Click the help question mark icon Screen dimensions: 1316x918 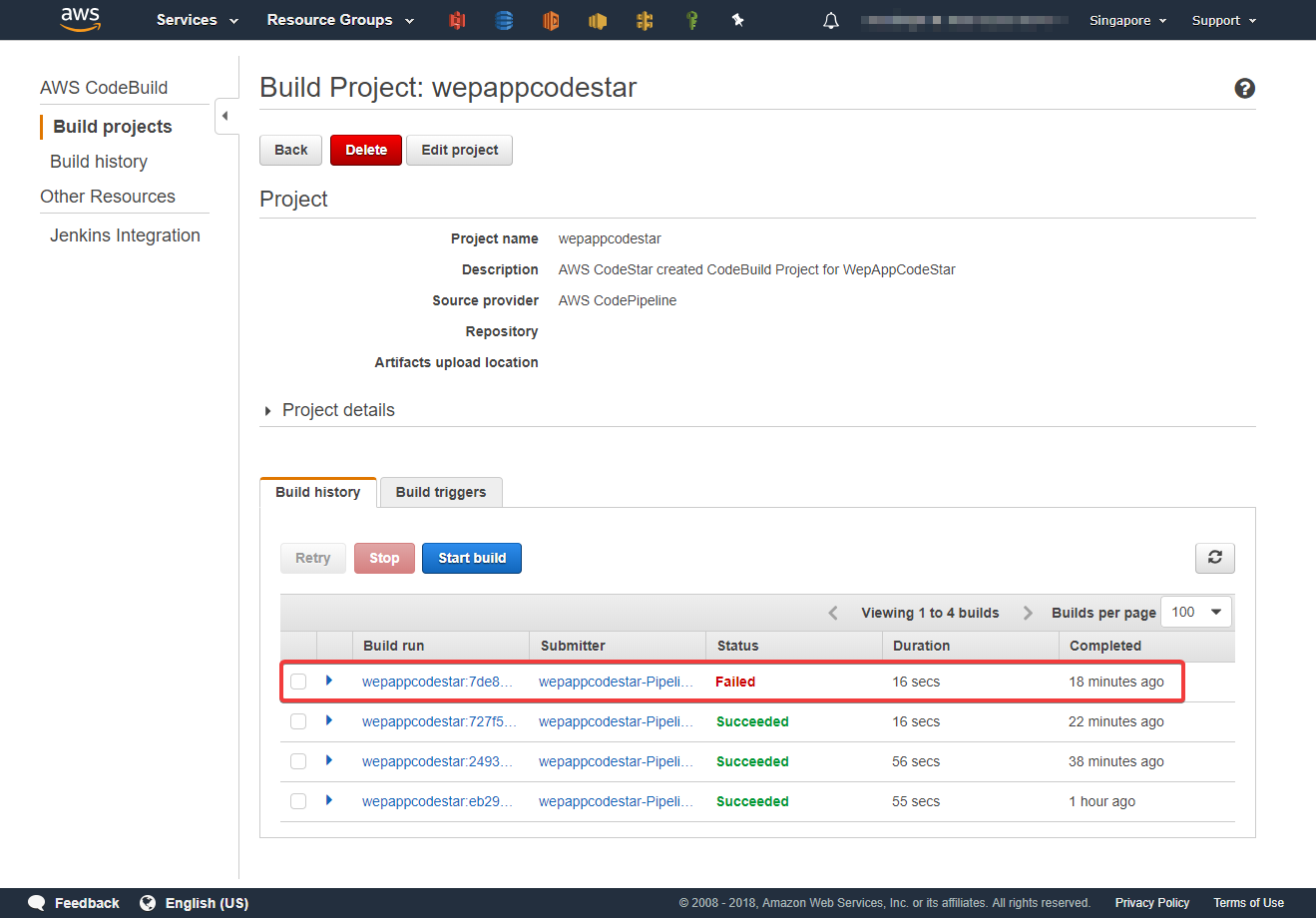click(x=1245, y=88)
